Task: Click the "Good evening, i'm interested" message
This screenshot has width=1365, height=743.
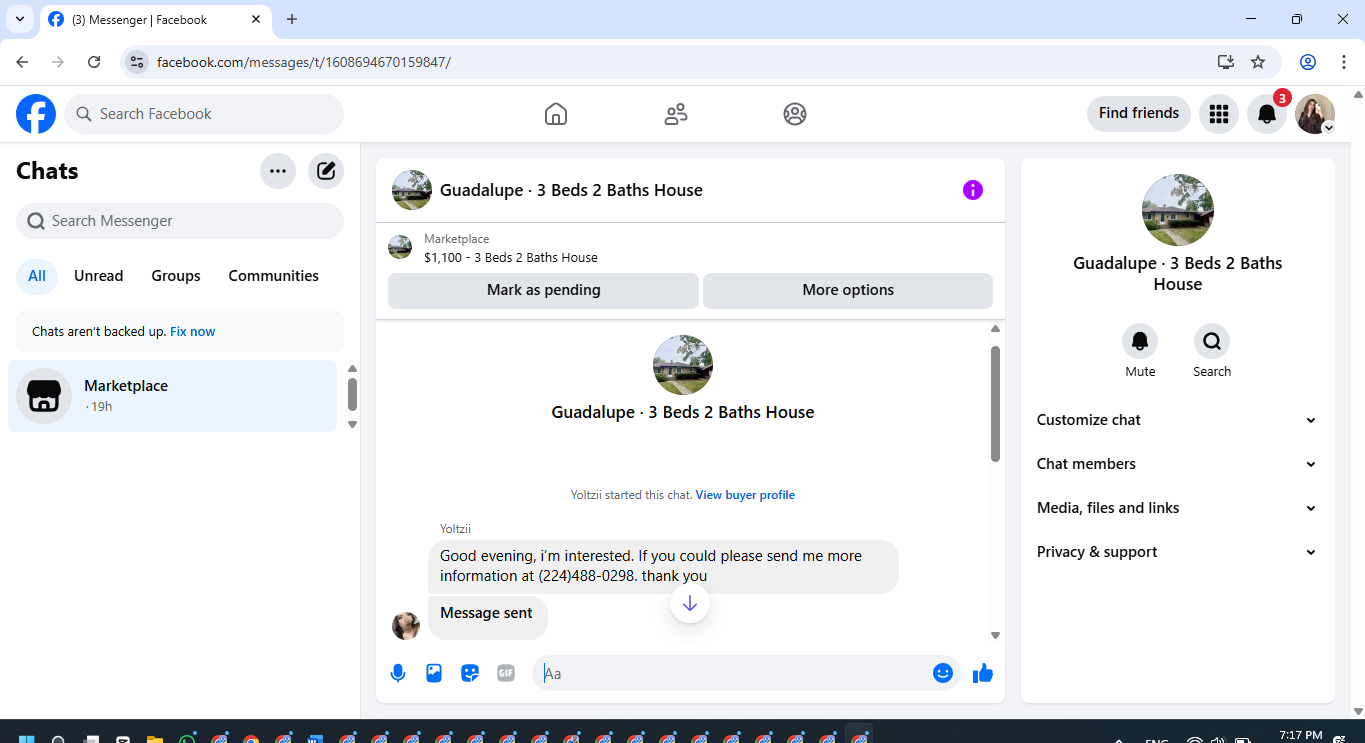Action: [663, 566]
